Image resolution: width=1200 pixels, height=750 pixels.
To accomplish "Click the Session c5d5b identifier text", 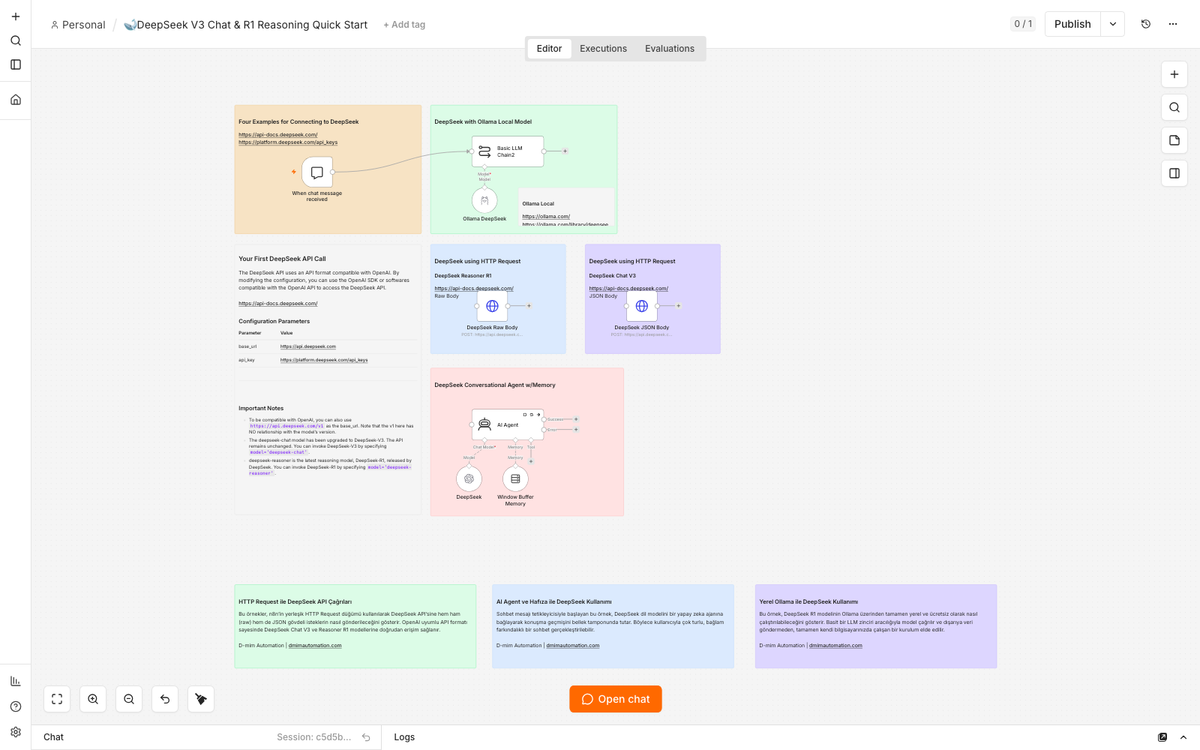I will 314,737.
